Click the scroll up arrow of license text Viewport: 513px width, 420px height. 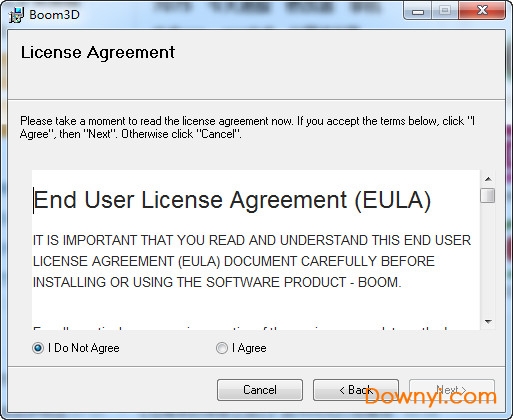coord(488,179)
